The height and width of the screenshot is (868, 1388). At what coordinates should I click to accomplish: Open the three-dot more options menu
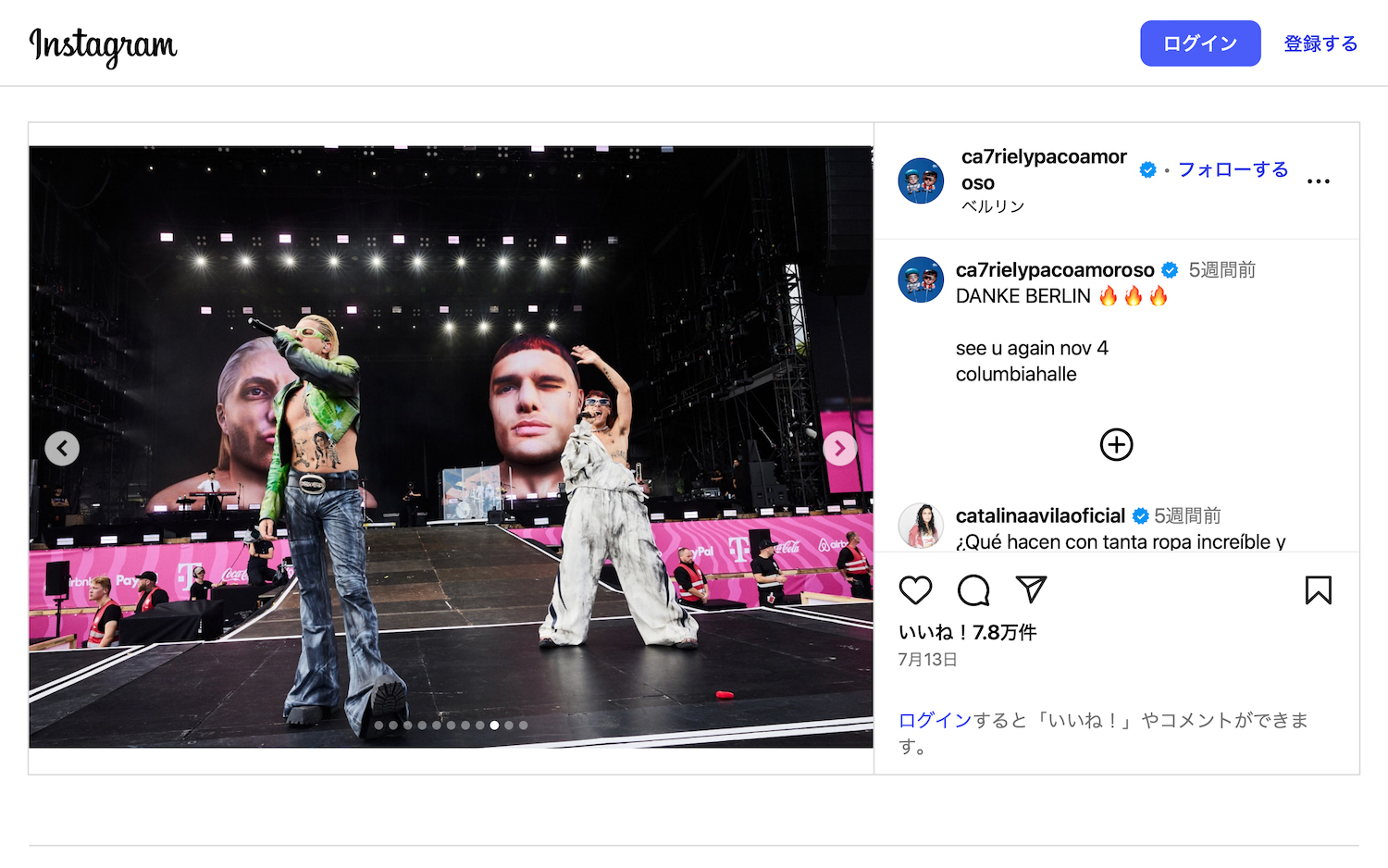[x=1318, y=181]
